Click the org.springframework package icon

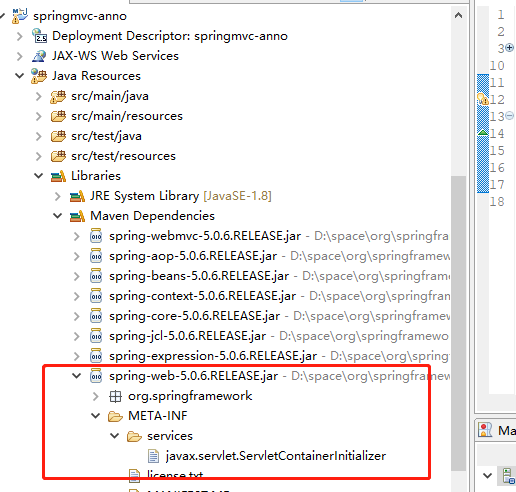[115, 396]
